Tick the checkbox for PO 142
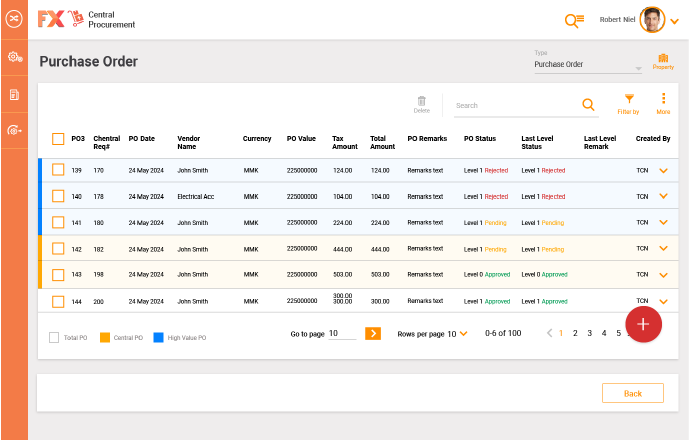The width and height of the screenshot is (689, 441). pos(58,249)
